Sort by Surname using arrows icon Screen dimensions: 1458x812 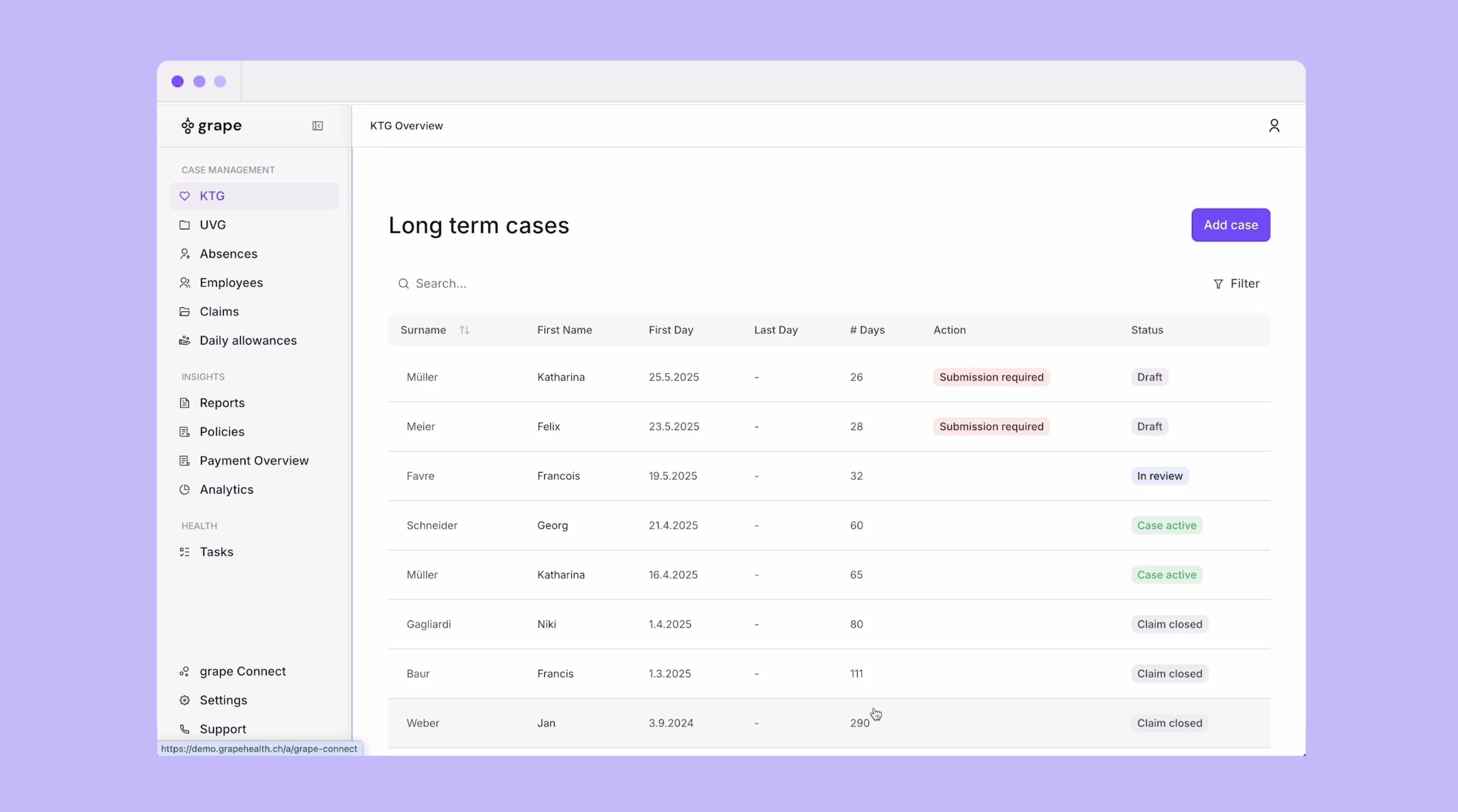[x=464, y=330]
